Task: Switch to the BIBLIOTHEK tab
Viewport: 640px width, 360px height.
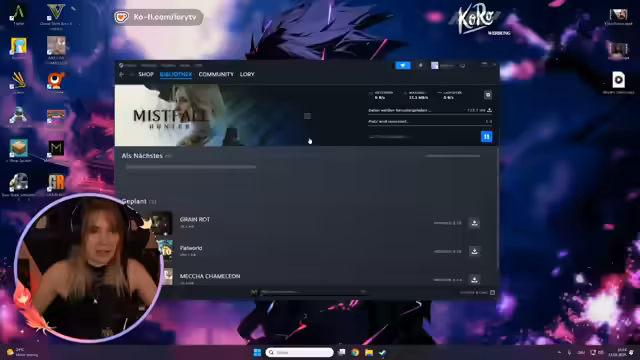Action: 176,74
